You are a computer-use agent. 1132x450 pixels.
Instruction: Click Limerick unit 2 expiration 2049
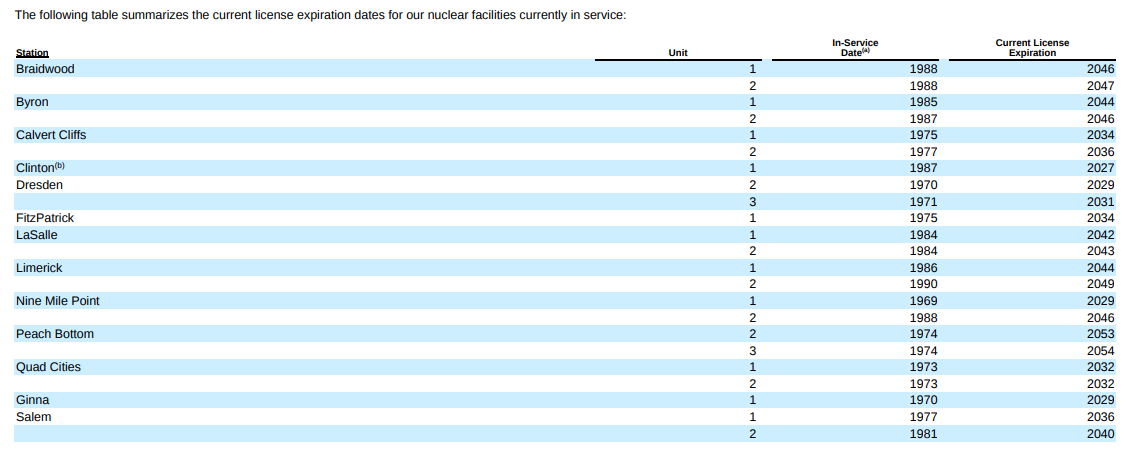1100,284
